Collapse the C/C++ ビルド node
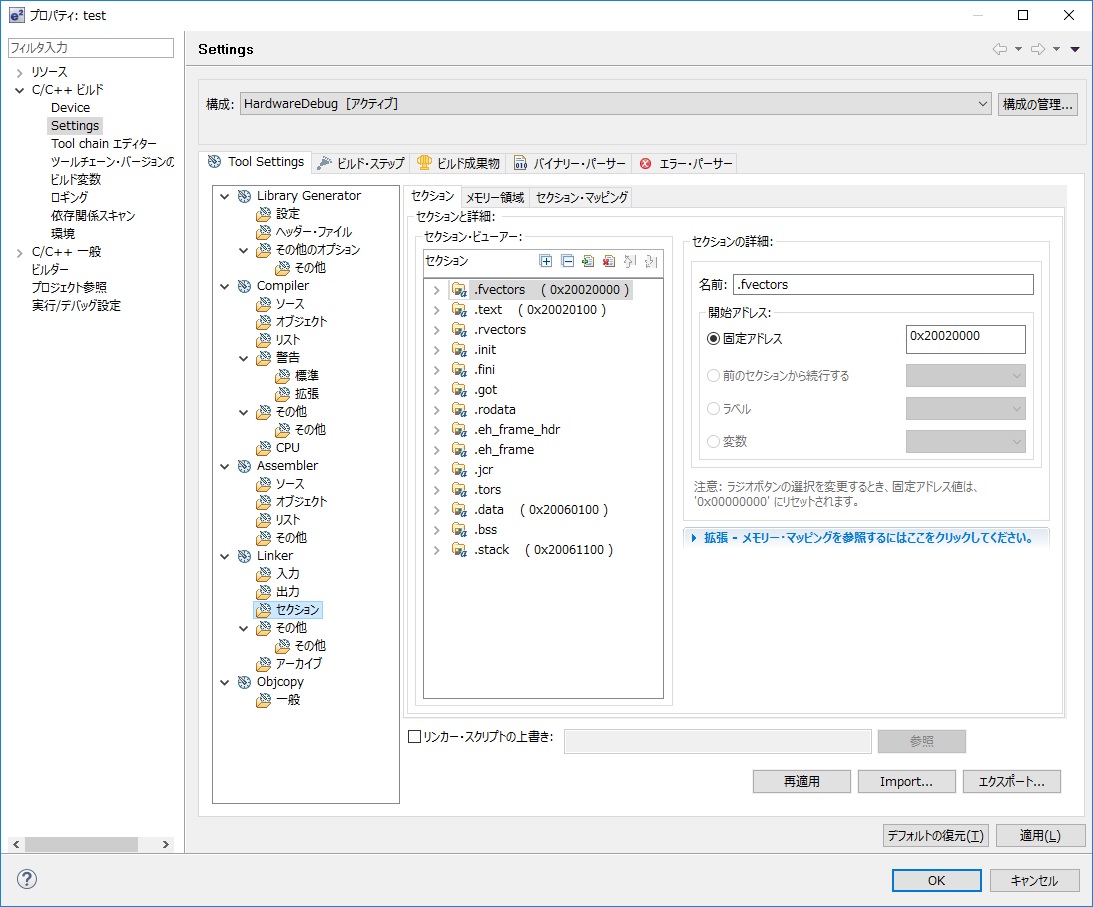Image resolution: width=1093 pixels, height=907 pixels. (x=20, y=90)
